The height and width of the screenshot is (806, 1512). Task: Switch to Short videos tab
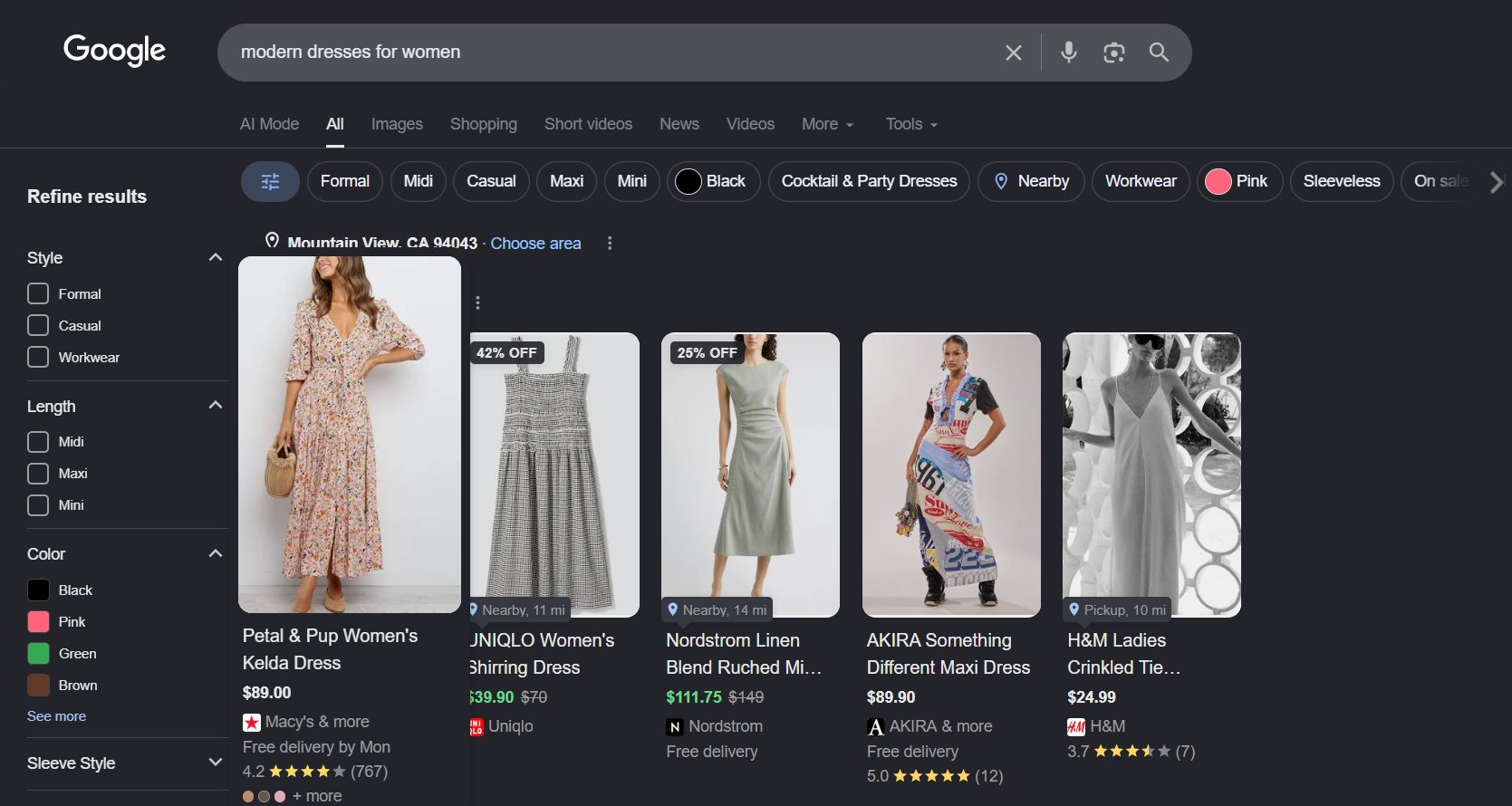point(588,124)
